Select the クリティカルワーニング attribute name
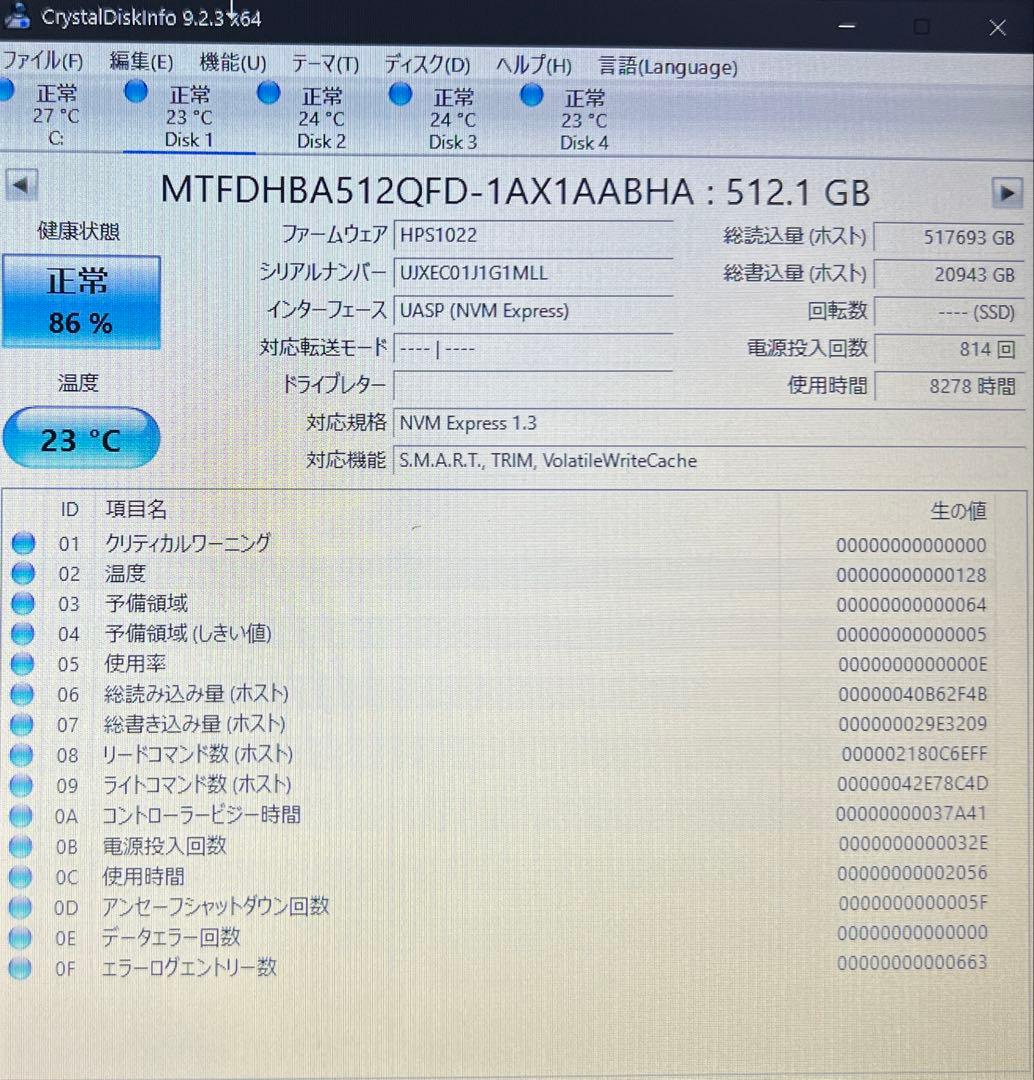1034x1080 pixels. click(187, 543)
